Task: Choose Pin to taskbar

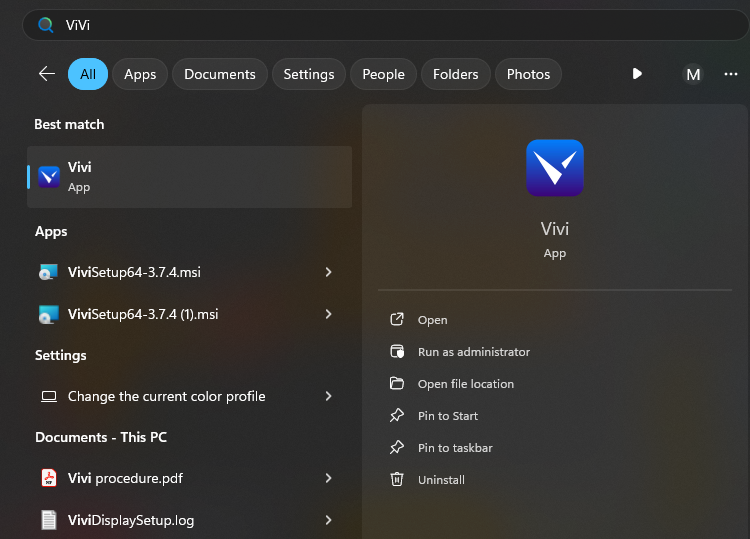Action: click(x=455, y=448)
